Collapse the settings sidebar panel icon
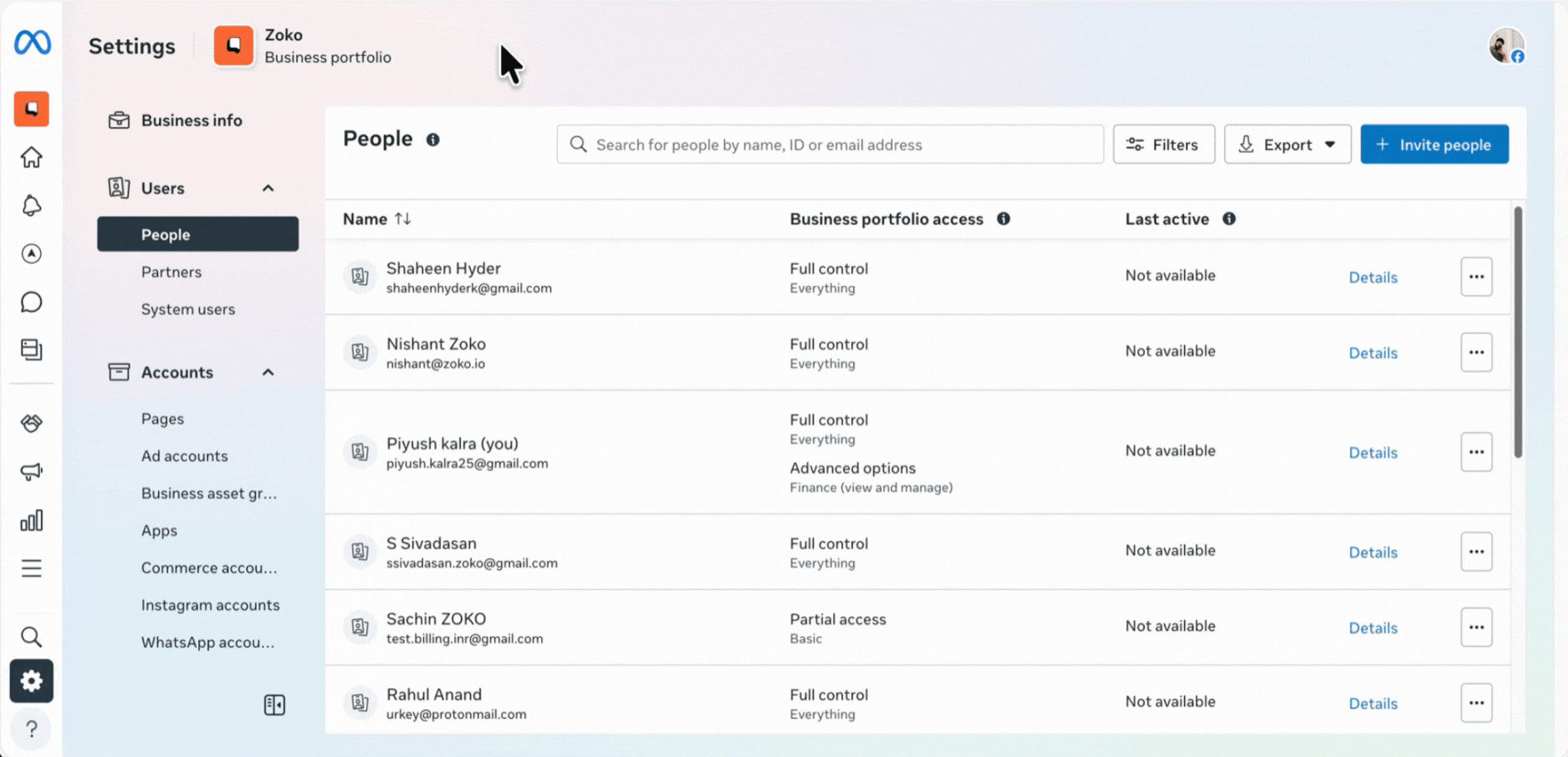1568x757 pixels. (274, 705)
